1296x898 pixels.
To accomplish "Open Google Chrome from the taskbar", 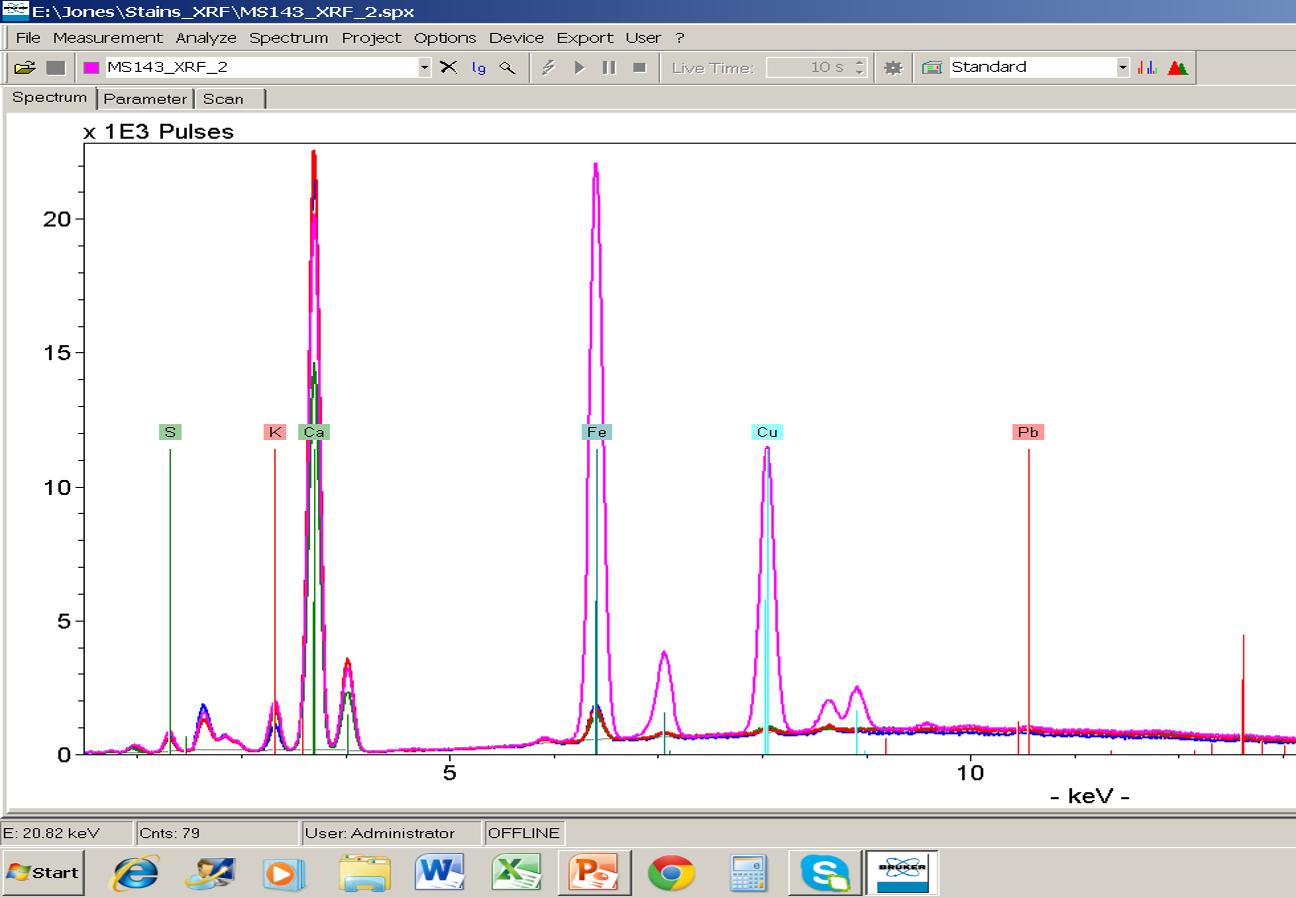I will click(x=671, y=873).
